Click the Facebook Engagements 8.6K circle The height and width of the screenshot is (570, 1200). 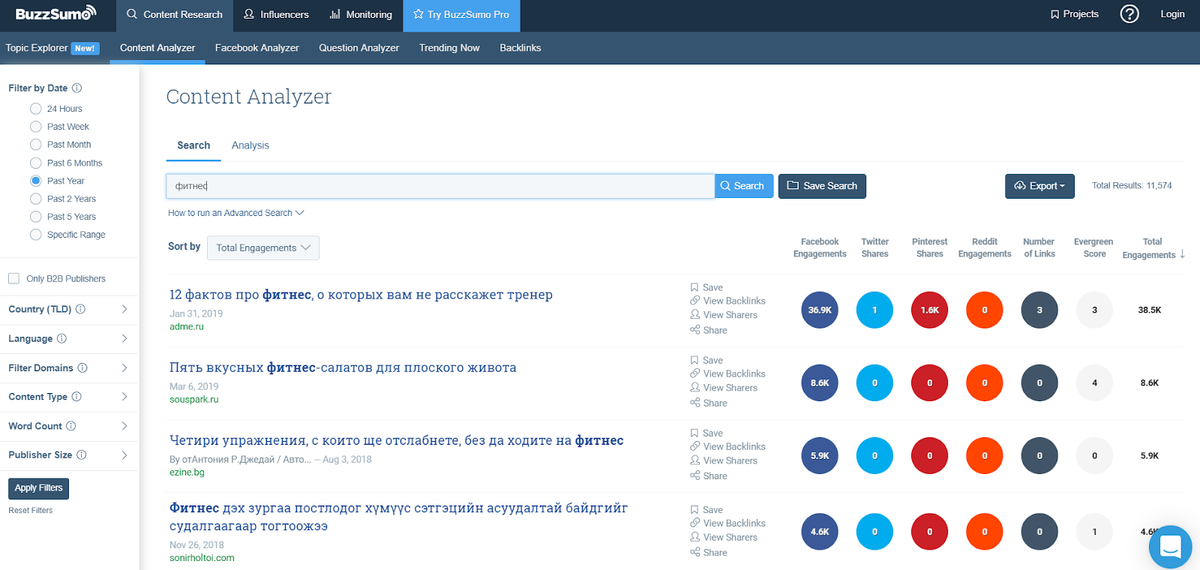(x=820, y=383)
